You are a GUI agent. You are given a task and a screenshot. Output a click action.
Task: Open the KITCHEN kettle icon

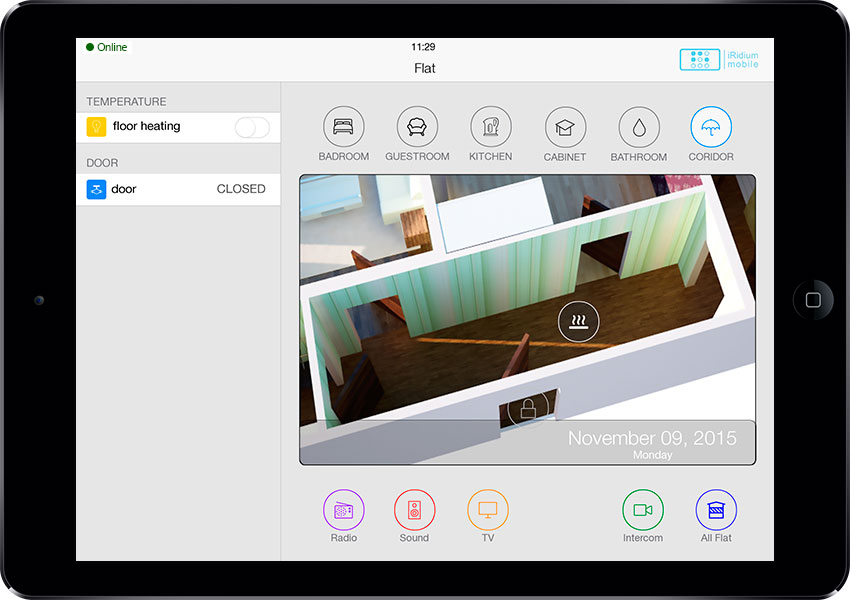[x=491, y=127]
